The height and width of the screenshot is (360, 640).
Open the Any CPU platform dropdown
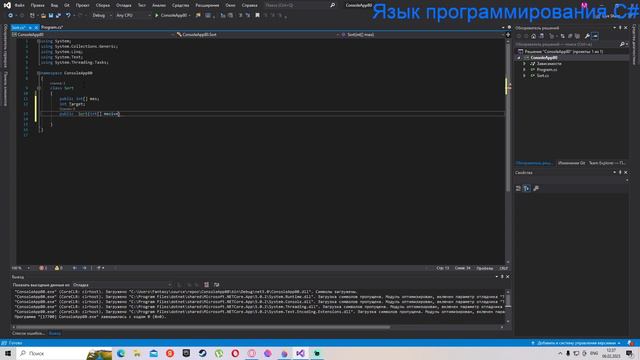133,15
